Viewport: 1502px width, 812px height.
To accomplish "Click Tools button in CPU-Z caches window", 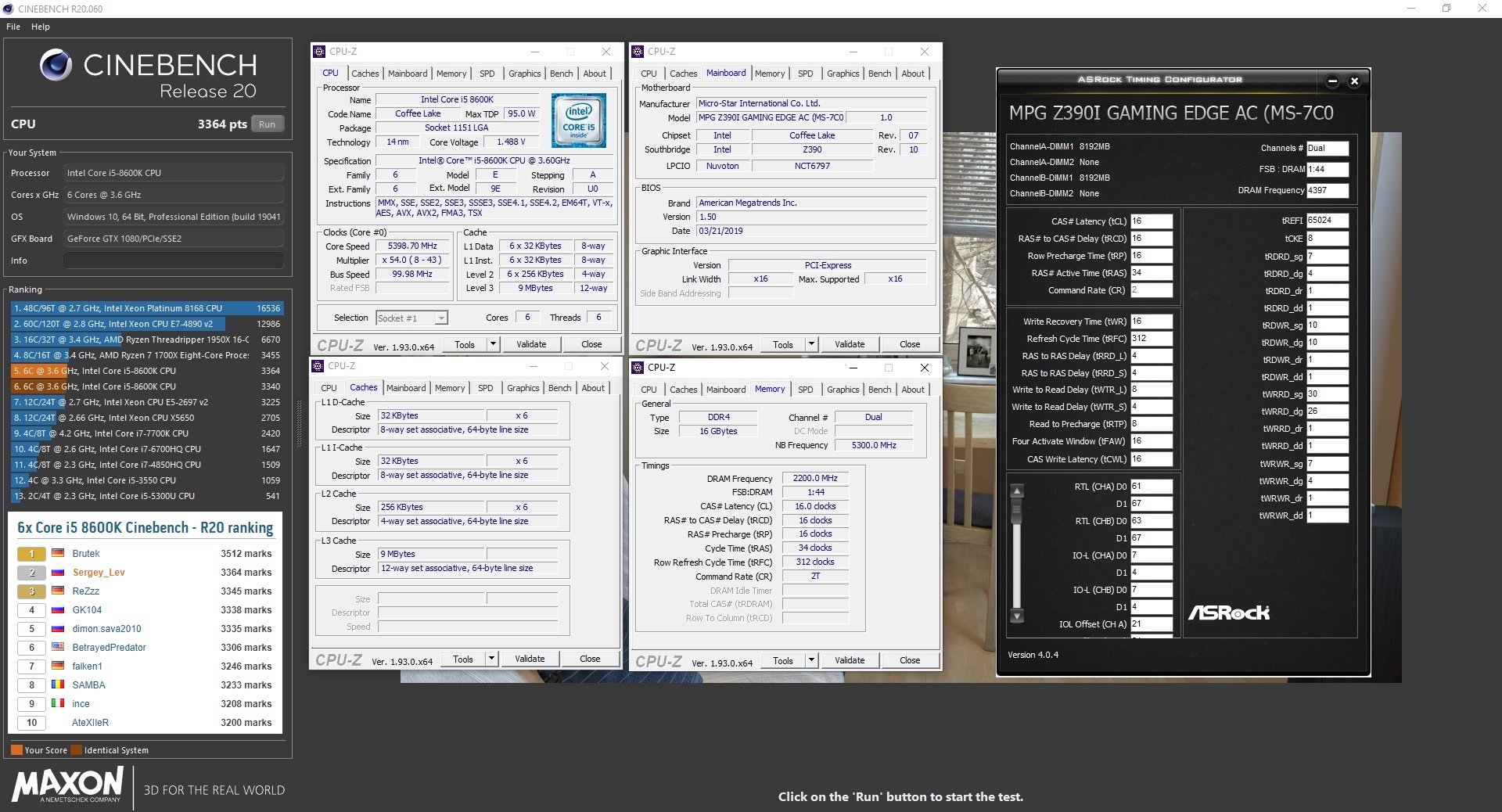I will point(463,659).
